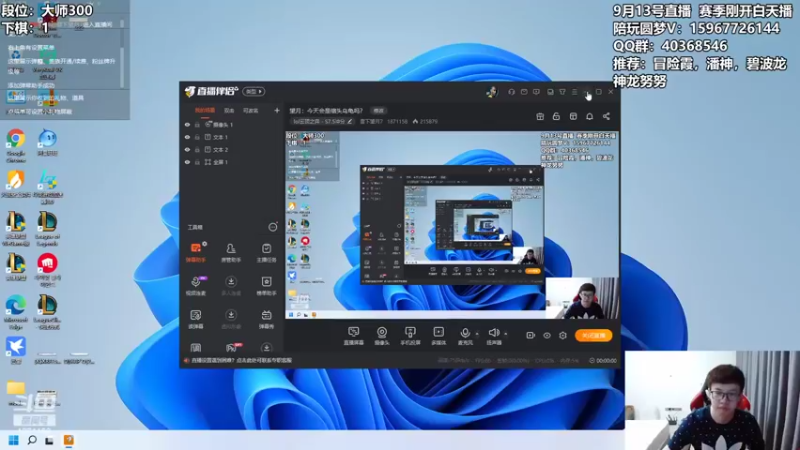Lock the 全屏 1 layer
This screenshot has height=450, width=800.
pyautogui.click(x=197, y=162)
